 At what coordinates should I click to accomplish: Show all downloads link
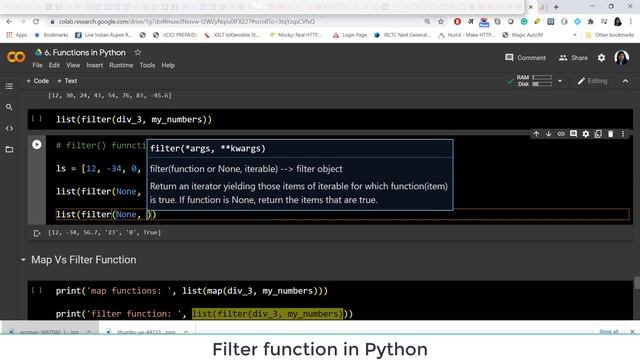[x=609, y=331]
